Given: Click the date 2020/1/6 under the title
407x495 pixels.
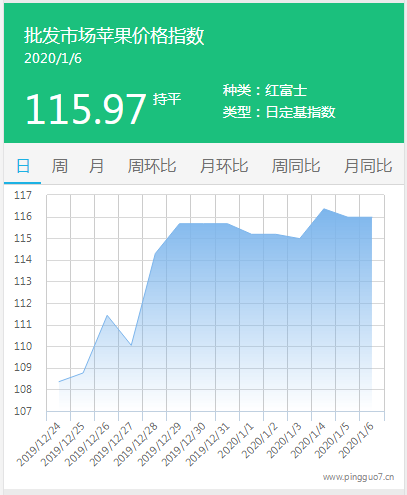Looking at the screenshot, I should pyautogui.click(x=53, y=59).
